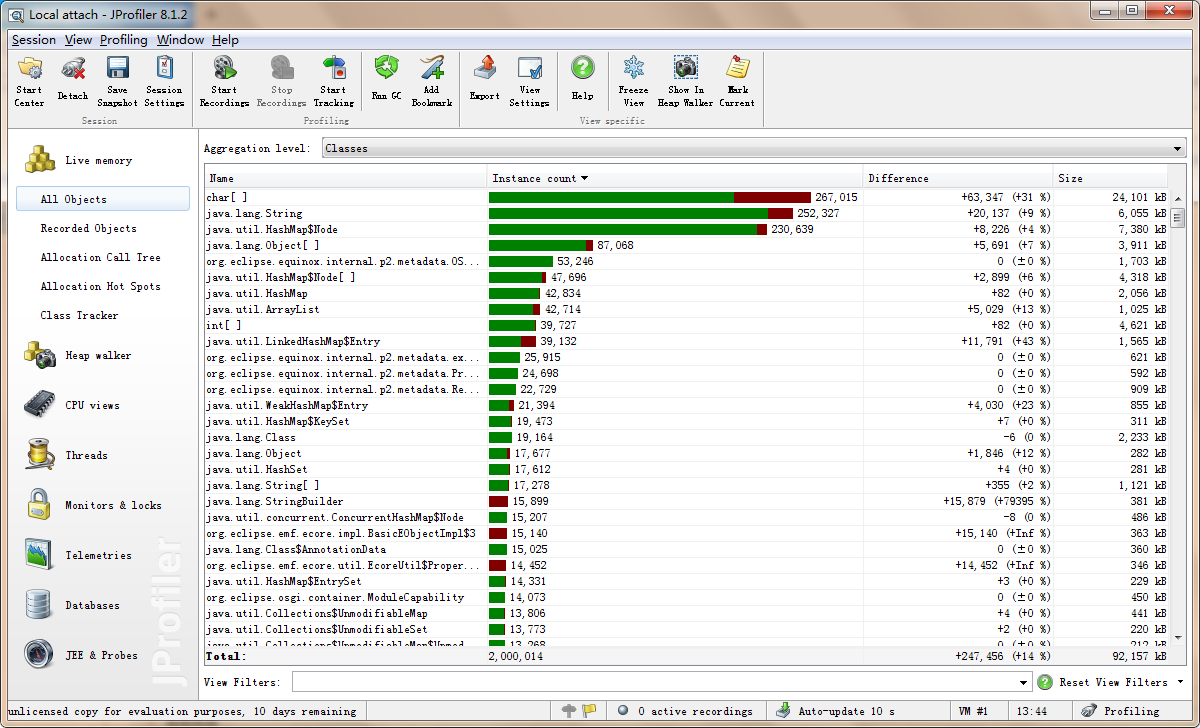This screenshot has width=1200, height=728.
Task: Open the Profiling menu
Action: (x=124, y=40)
